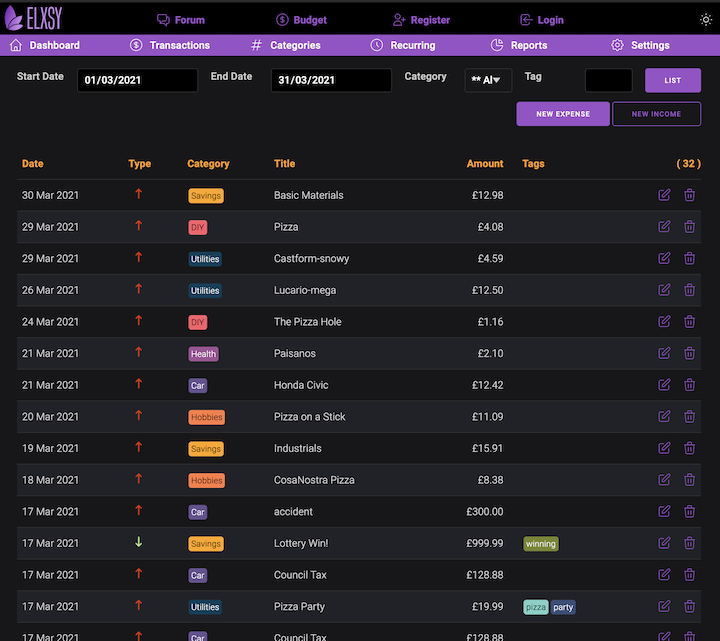Open the Dashboard tab
This screenshot has height=641, width=720.
click(45, 45)
